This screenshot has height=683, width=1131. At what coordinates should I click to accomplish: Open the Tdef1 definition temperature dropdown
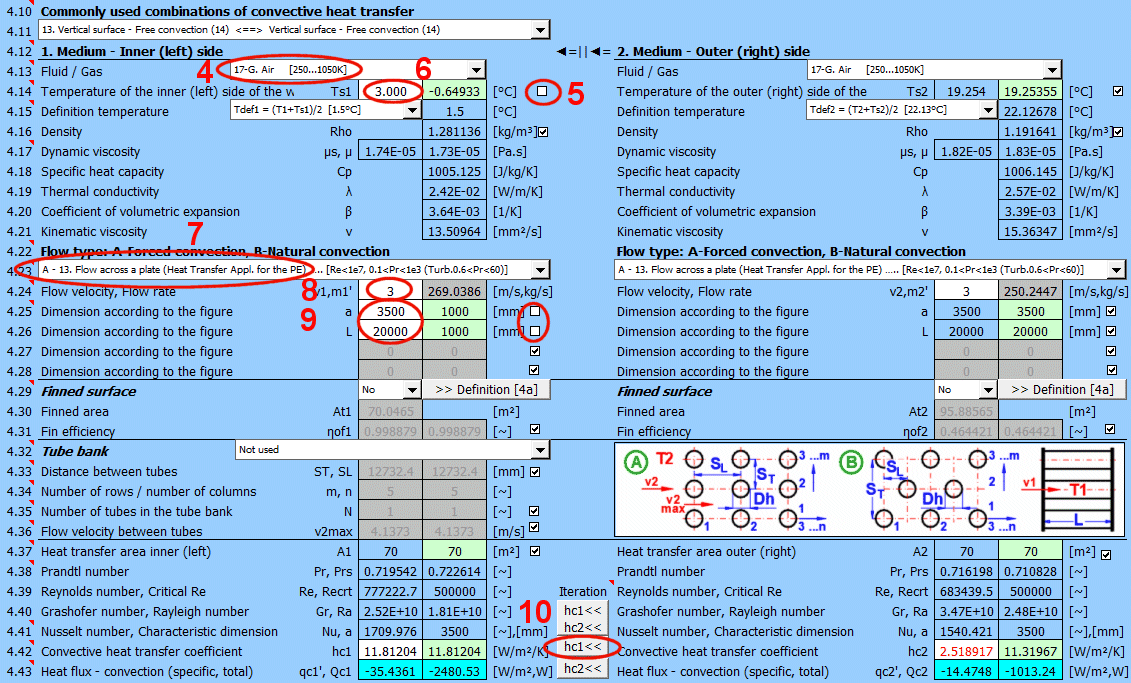coord(412,111)
